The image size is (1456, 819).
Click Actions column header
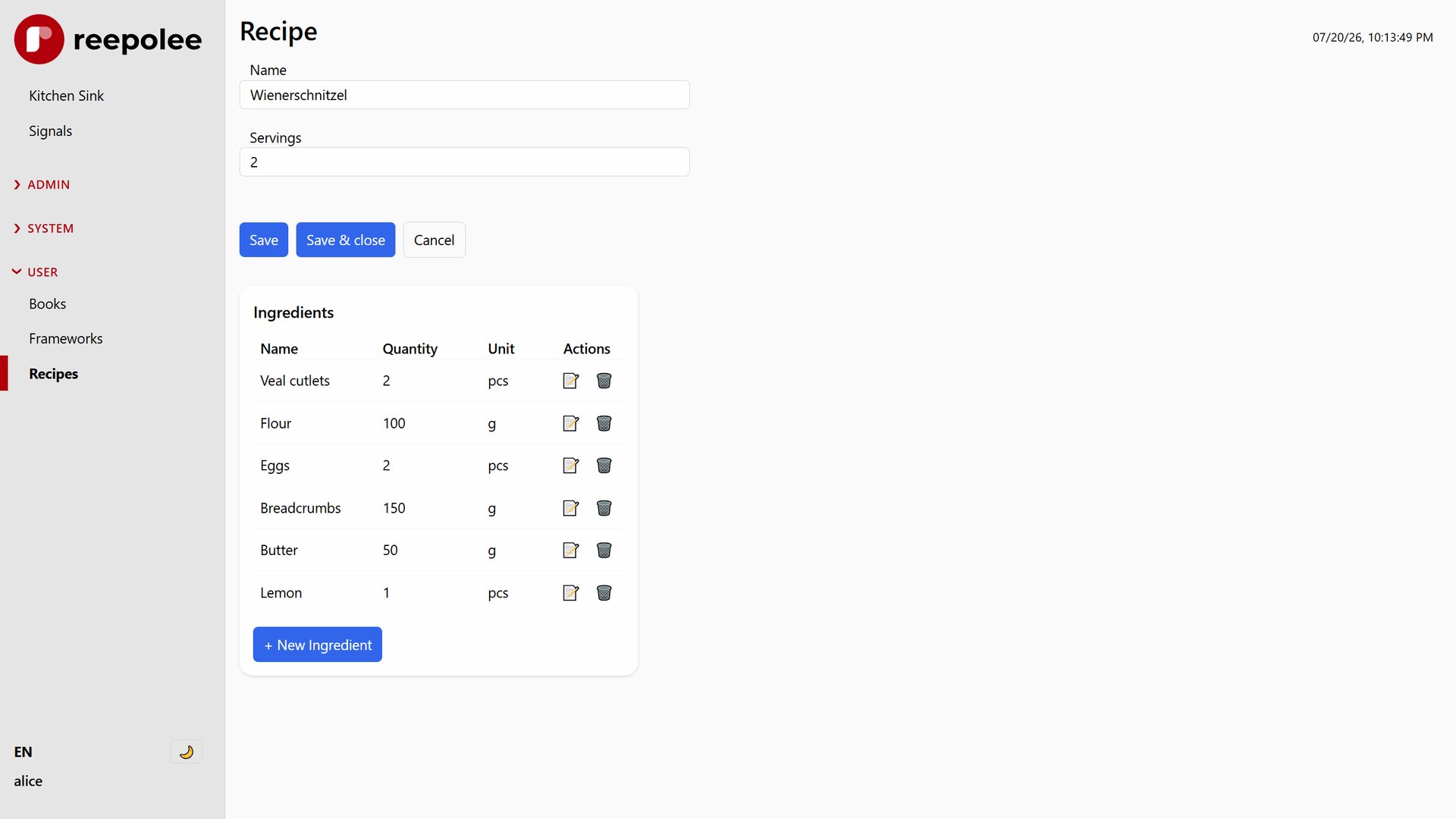587,349
